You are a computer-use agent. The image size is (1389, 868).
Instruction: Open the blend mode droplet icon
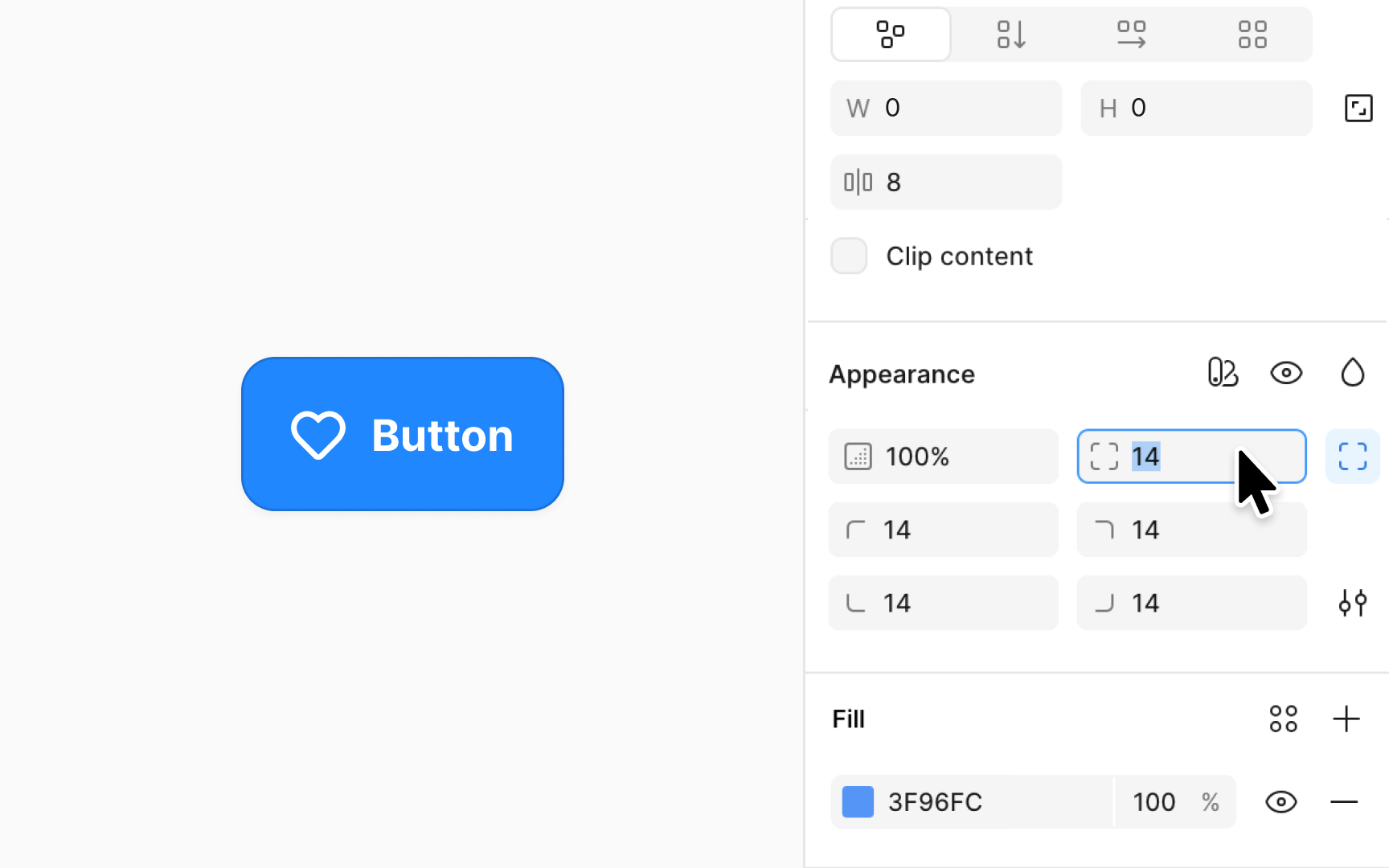[x=1352, y=373]
